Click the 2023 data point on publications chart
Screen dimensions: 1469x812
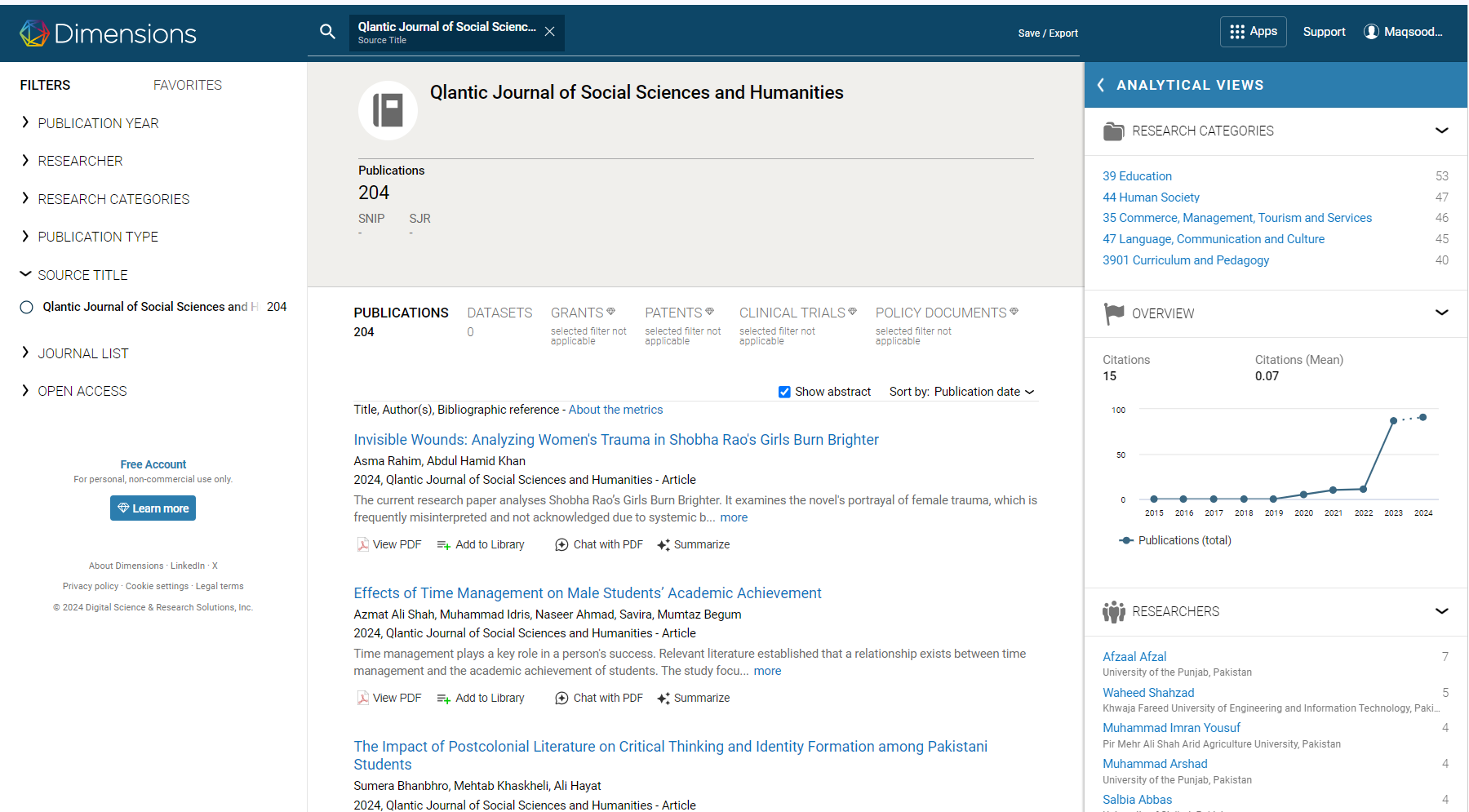tap(1393, 420)
